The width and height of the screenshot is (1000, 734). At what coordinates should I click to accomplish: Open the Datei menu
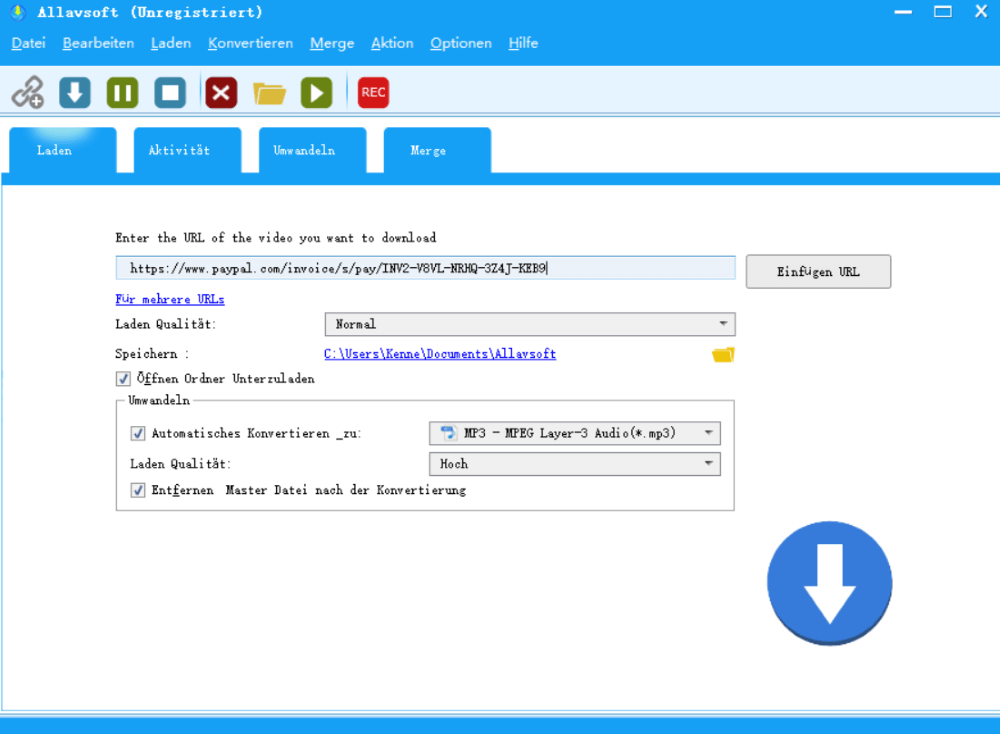(29, 43)
